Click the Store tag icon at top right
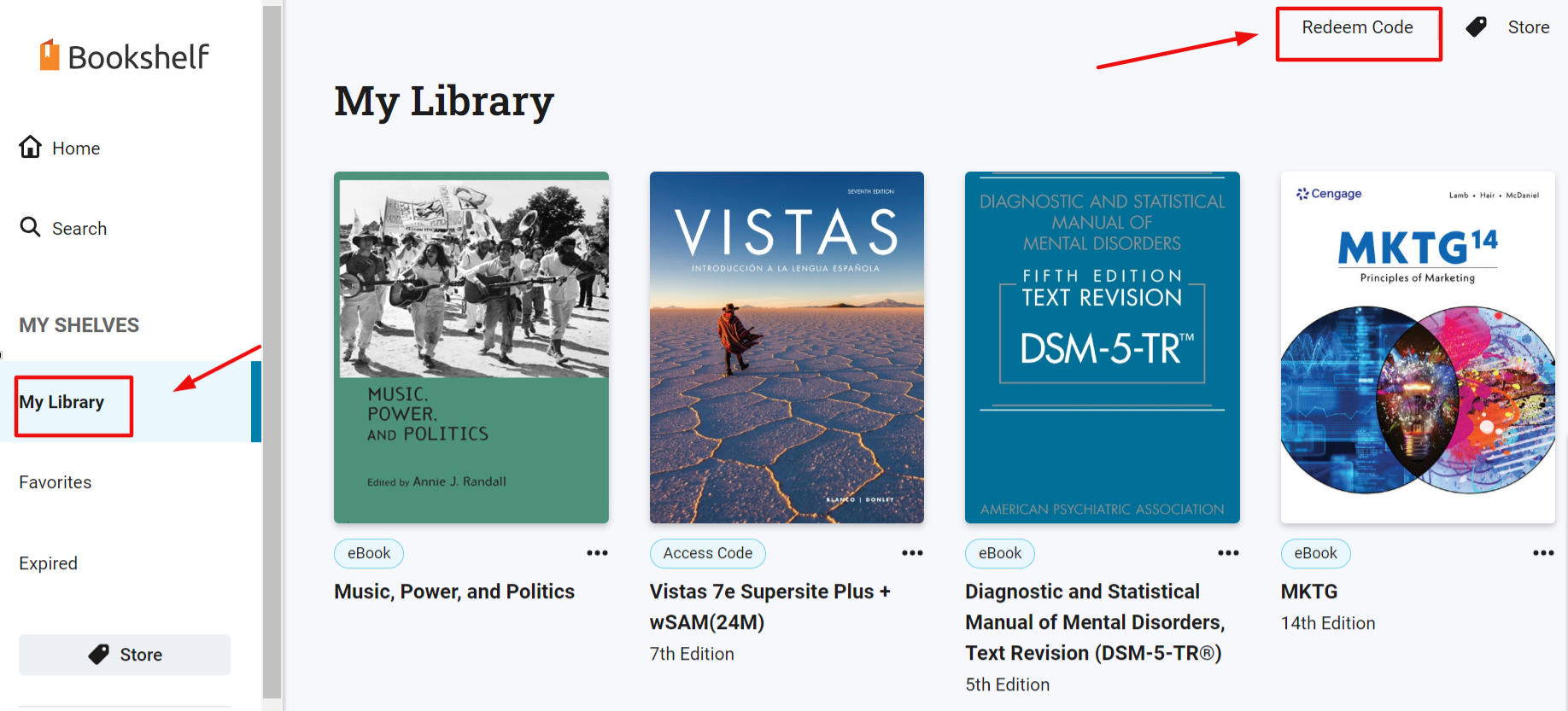Screen dimensions: 1568x711 pyautogui.click(x=1476, y=26)
